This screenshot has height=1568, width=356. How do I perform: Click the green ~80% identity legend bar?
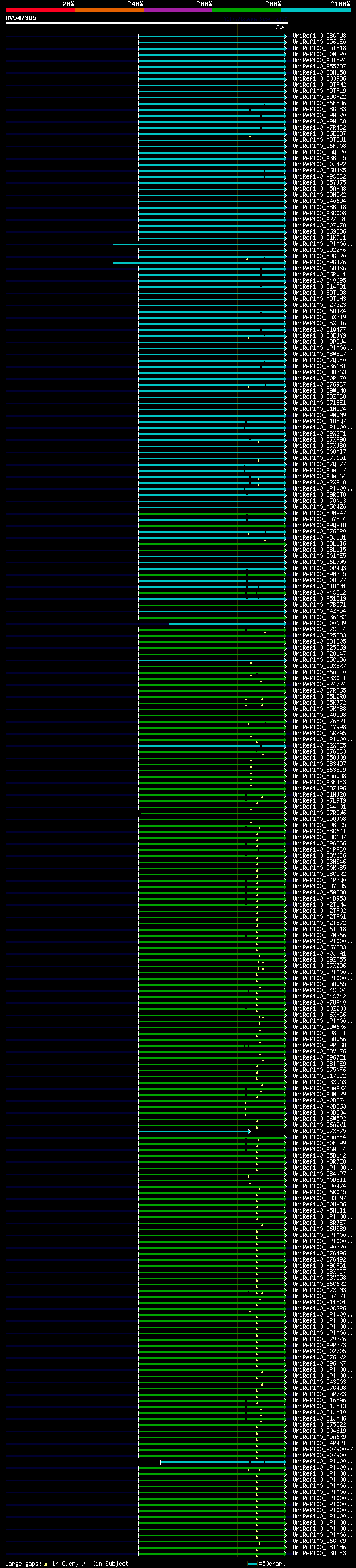[247, 10]
